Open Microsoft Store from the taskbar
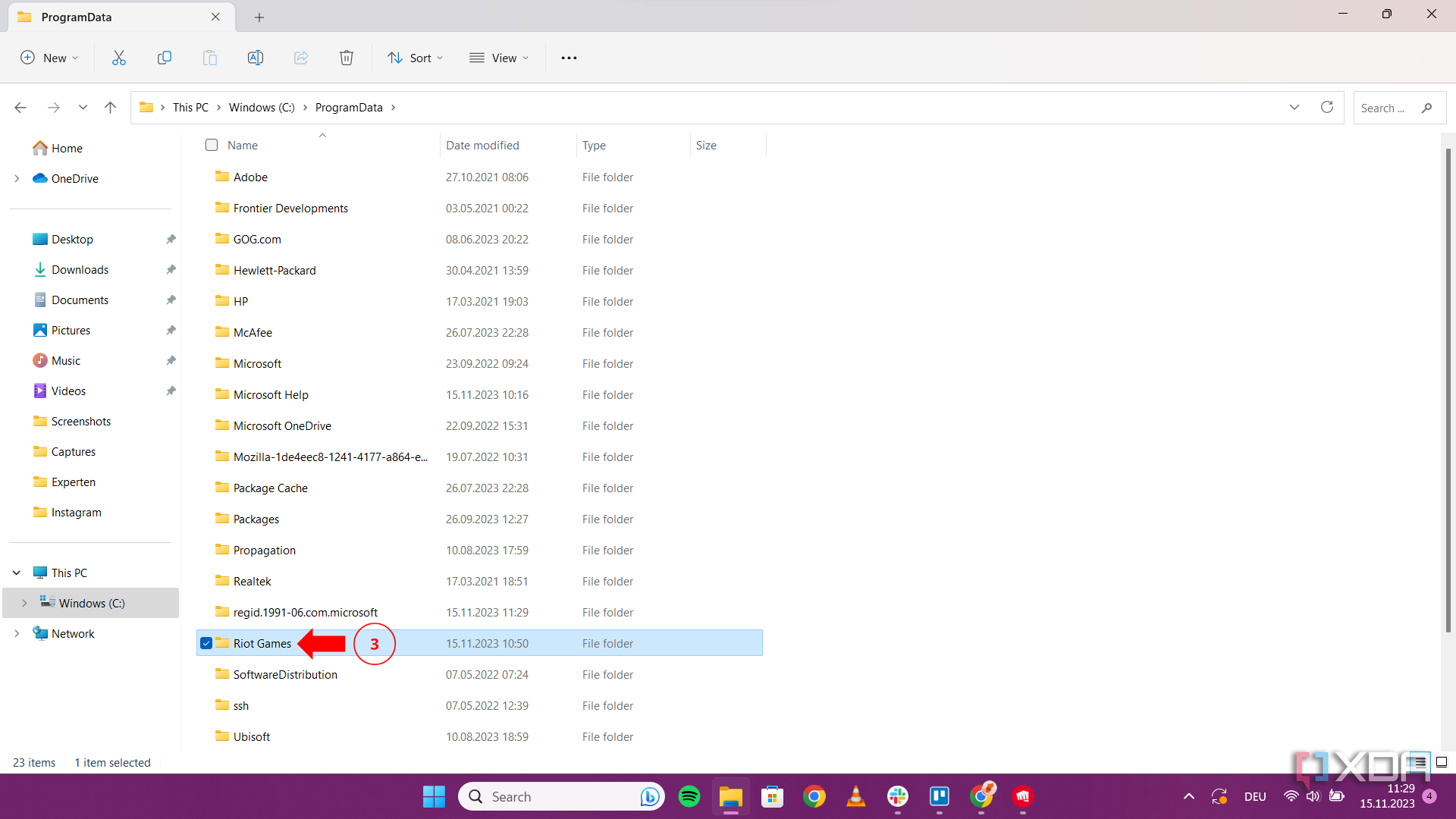Screen dimensions: 1456x819 772,796
